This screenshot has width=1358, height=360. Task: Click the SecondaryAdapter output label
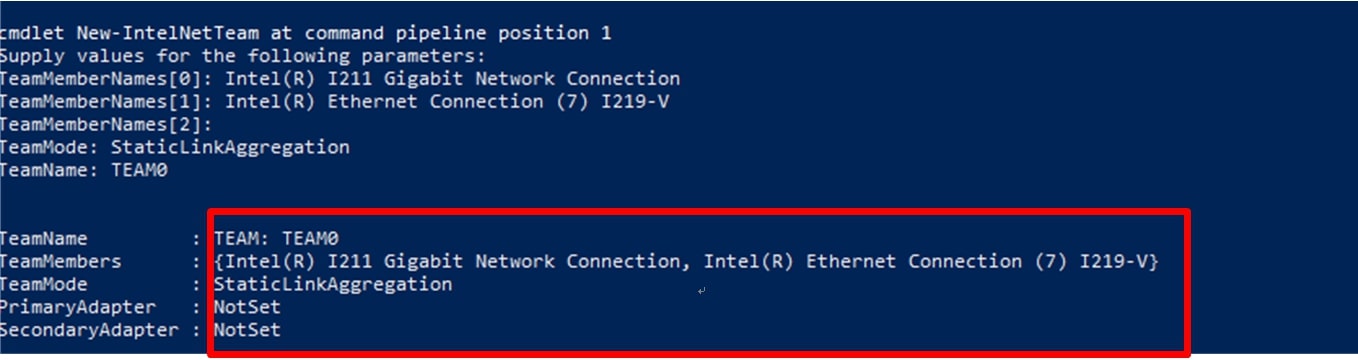pyautogui.click(x=89, y=330)
